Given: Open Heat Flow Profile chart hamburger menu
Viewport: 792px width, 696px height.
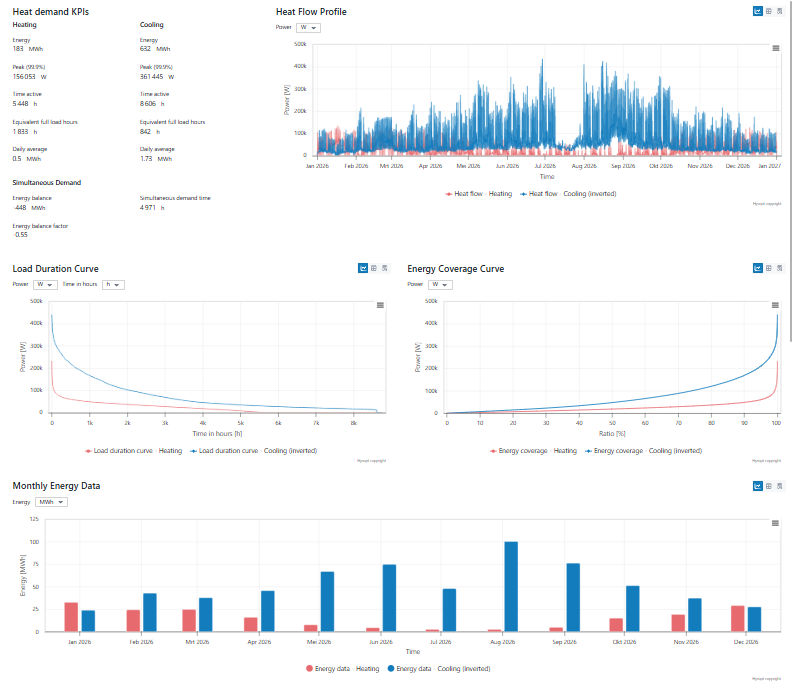Looking at the screenshot, I should click(776, 48).
